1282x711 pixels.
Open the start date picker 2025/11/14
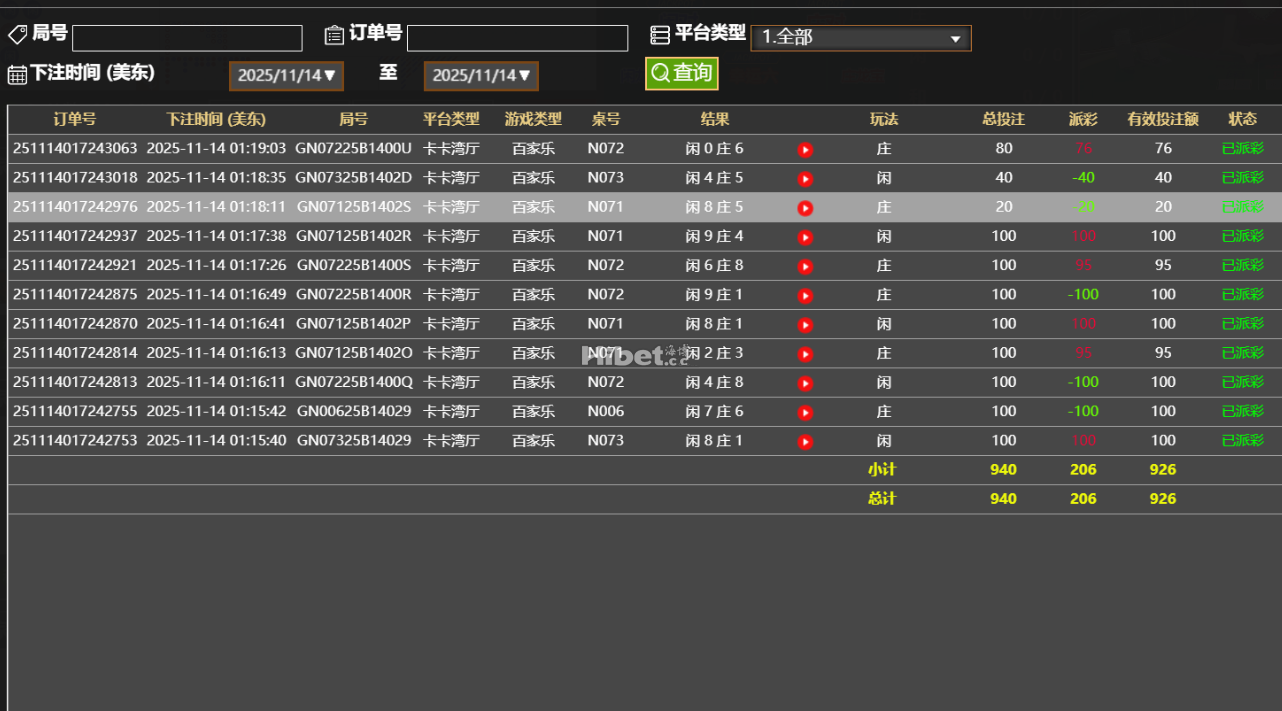[286, 74]
